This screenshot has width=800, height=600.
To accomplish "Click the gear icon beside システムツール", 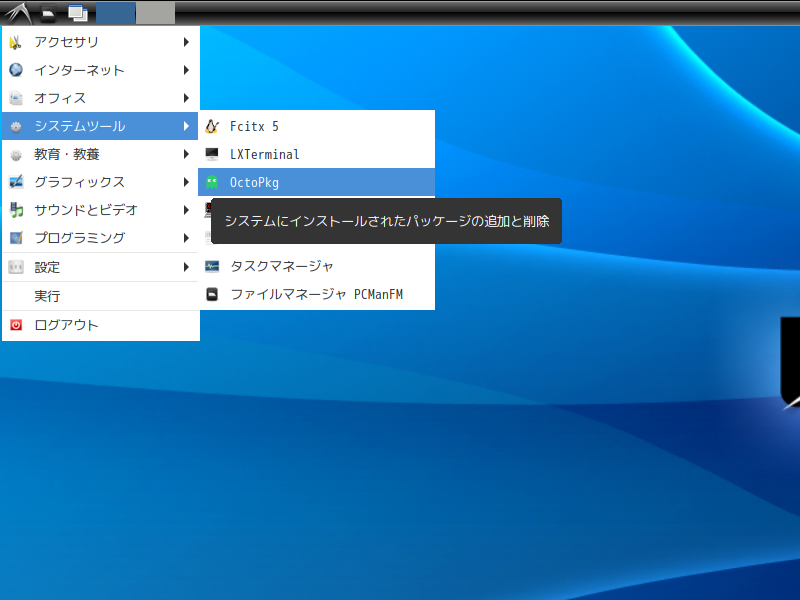I will click(16, 126).
